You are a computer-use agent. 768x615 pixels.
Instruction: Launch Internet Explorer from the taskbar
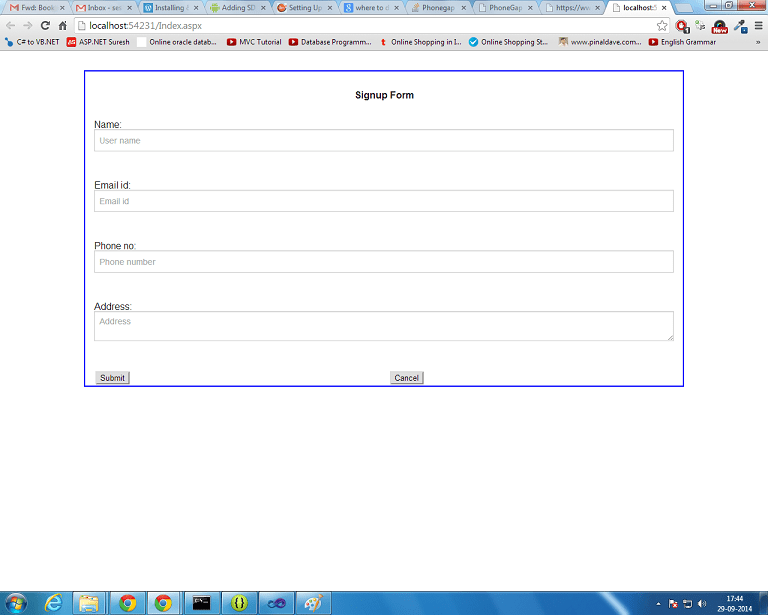(53, 603)
